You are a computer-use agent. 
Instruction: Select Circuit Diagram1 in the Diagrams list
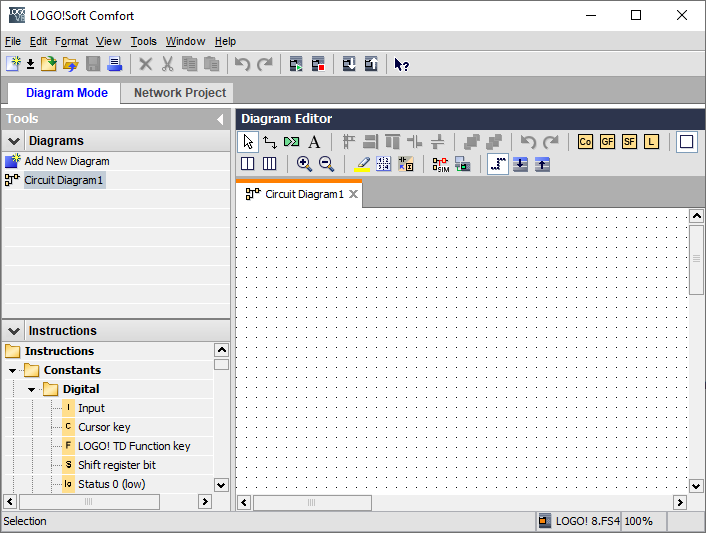tap(64, 180)
